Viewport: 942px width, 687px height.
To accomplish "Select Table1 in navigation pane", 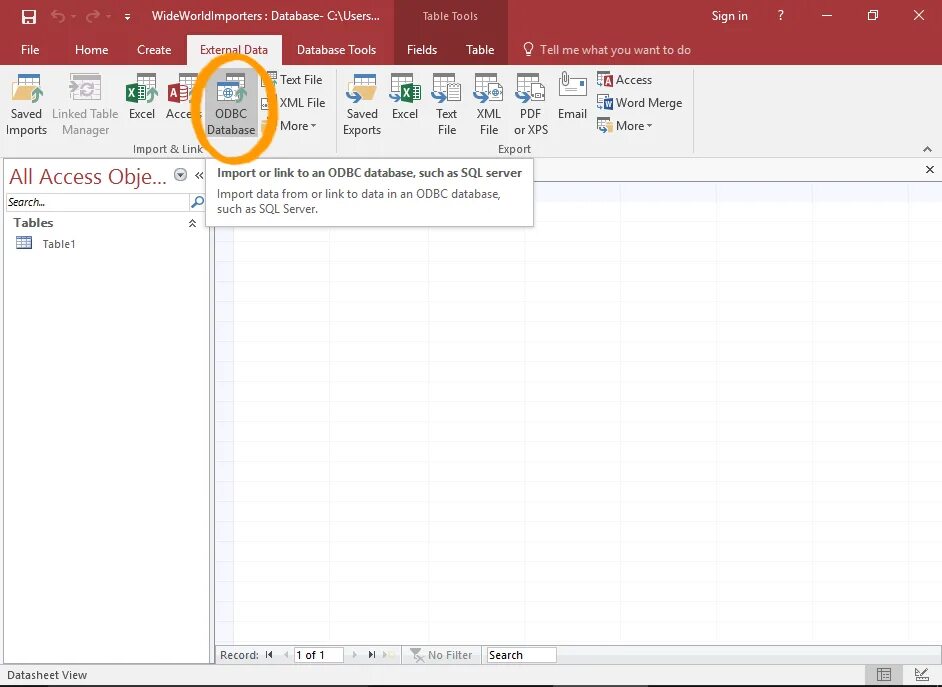I will pyautogui.click(x=59, y=244).
